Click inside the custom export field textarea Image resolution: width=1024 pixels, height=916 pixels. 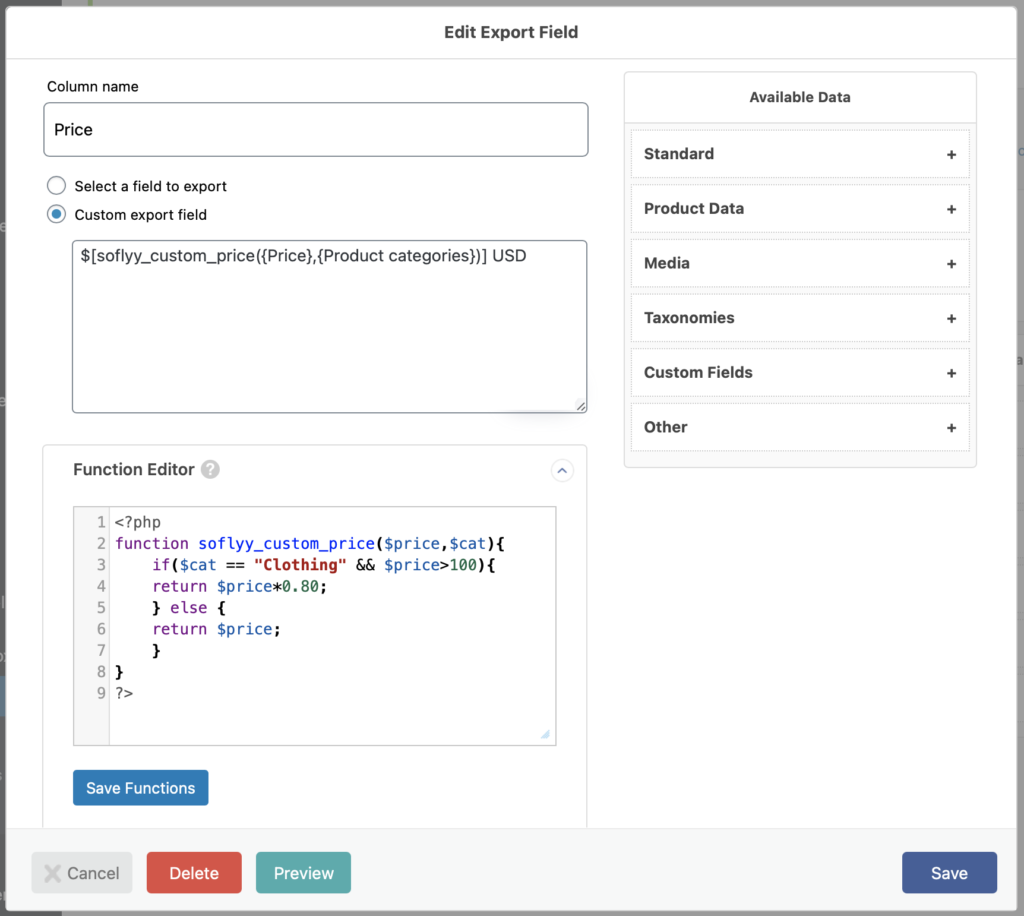[x=329, y=330]
